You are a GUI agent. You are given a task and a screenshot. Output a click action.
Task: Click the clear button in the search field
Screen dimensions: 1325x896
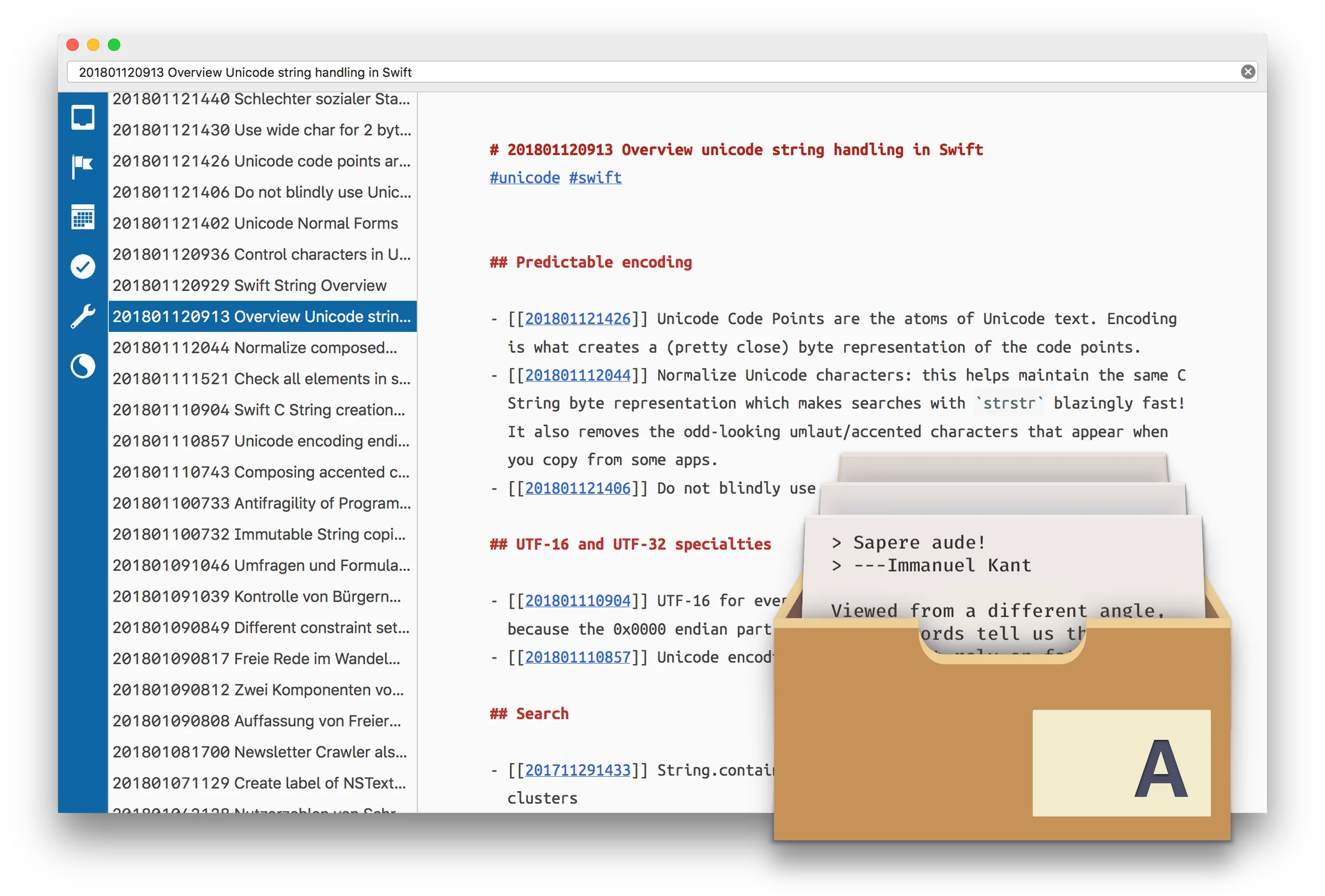pos(1249,72)
